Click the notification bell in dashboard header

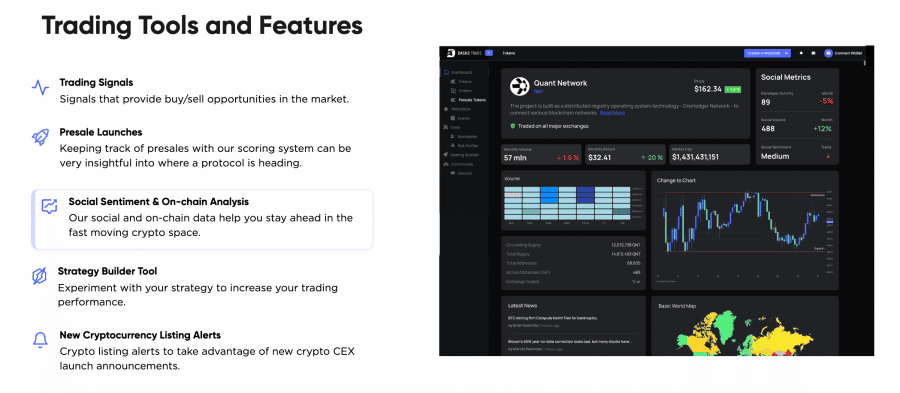(801, 53)
